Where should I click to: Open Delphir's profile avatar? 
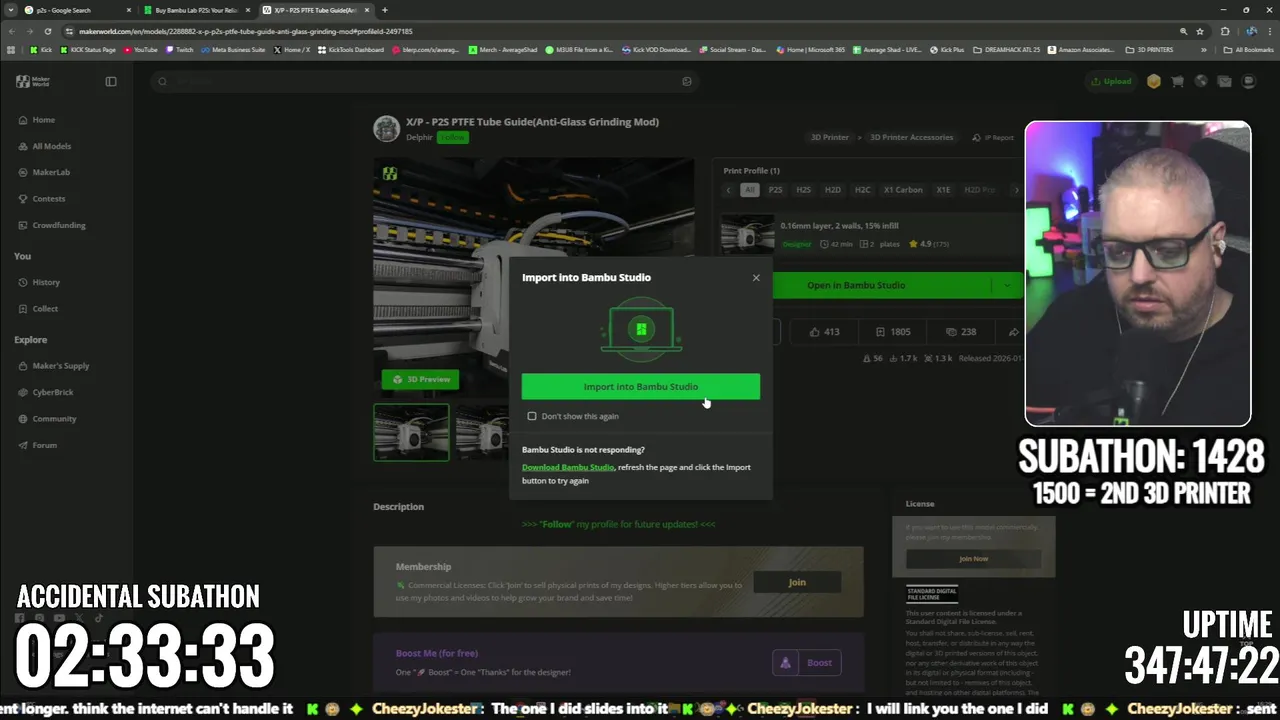click(386, 129)
